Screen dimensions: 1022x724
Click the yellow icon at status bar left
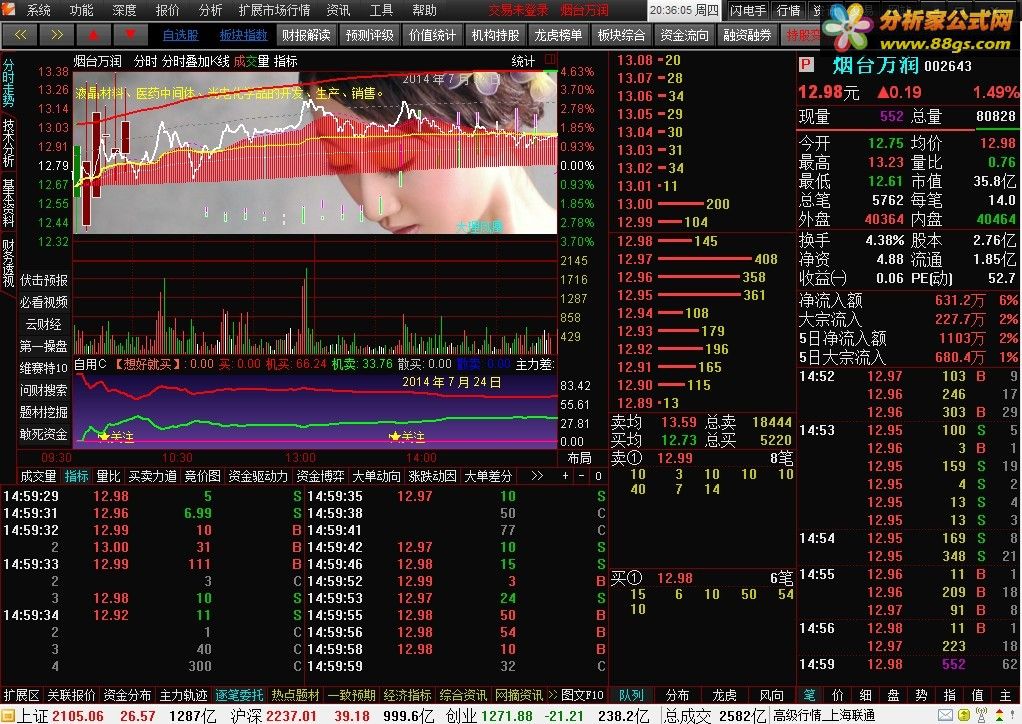tap(7, 716)
